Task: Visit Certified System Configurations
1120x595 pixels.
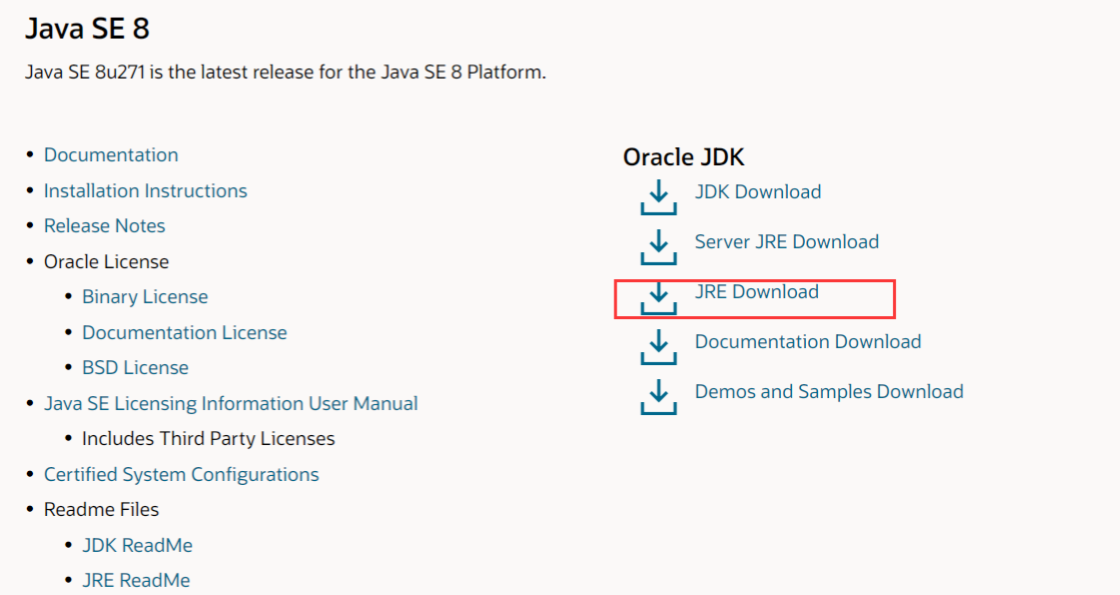Action: (181, 475)
